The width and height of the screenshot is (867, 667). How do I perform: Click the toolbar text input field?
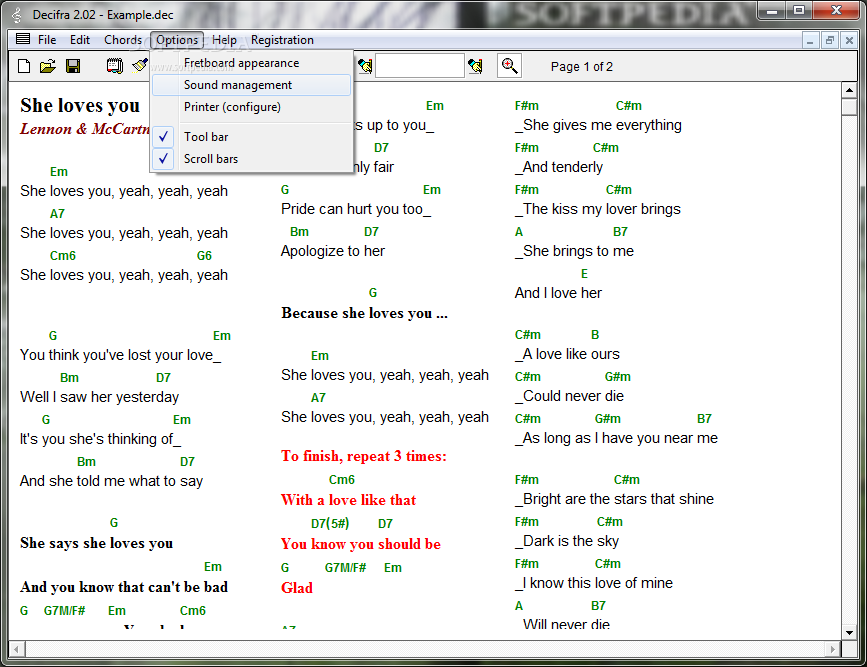[420, 66]
